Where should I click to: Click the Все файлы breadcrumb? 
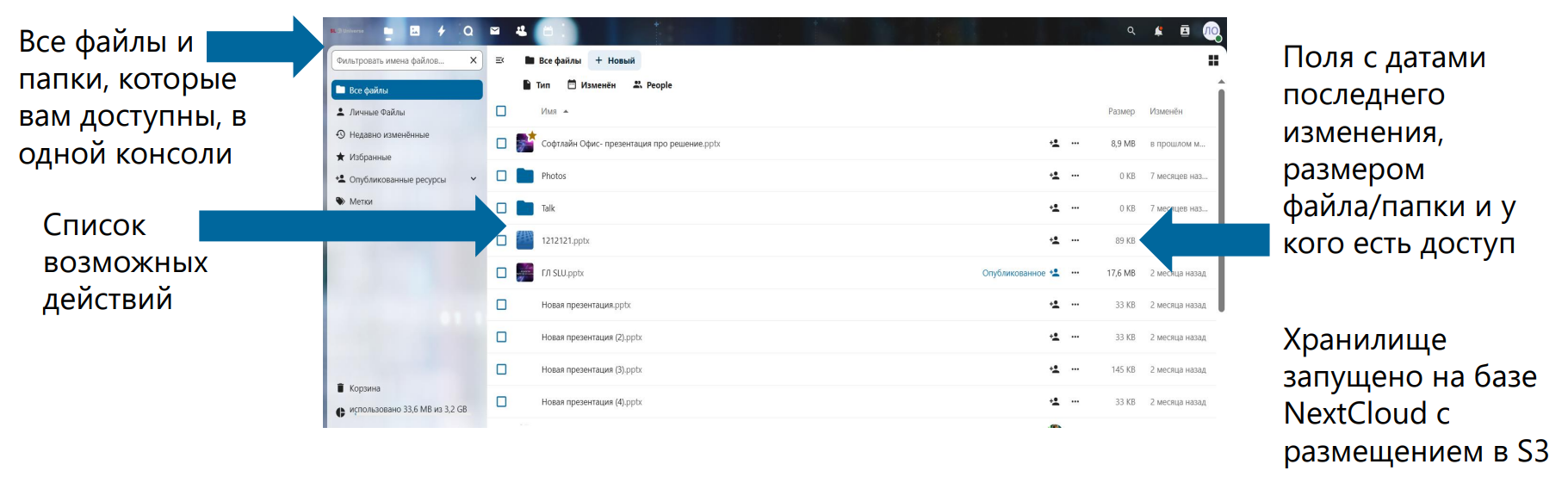click(x=553, y=60)
